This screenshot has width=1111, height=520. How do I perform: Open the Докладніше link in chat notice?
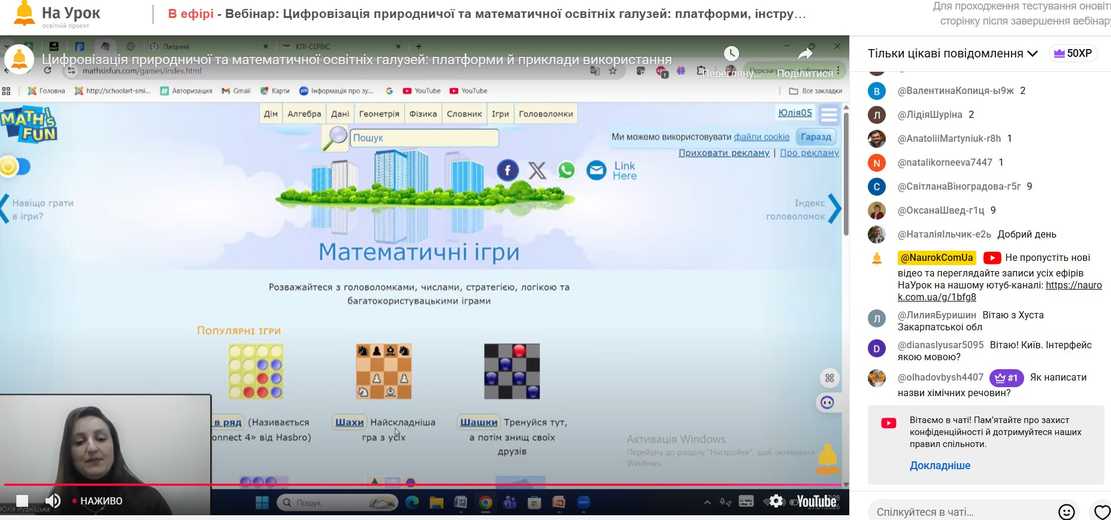(x=939, y=465)
